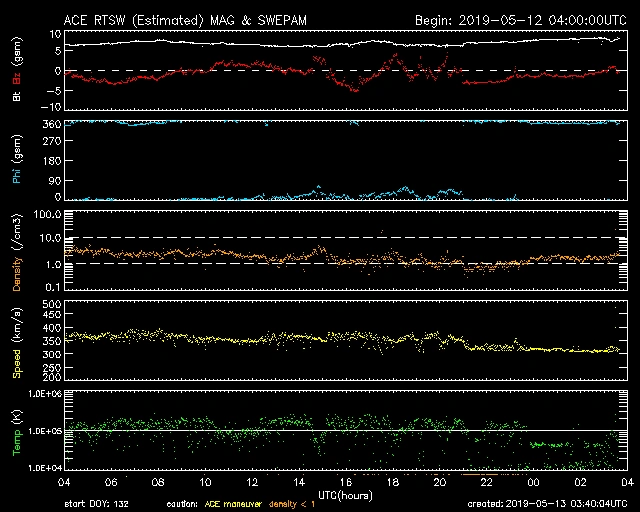Click the yellow Speed (km/s) axis label
This screenshot has width=640, height=512.
(x=16, y=343)
